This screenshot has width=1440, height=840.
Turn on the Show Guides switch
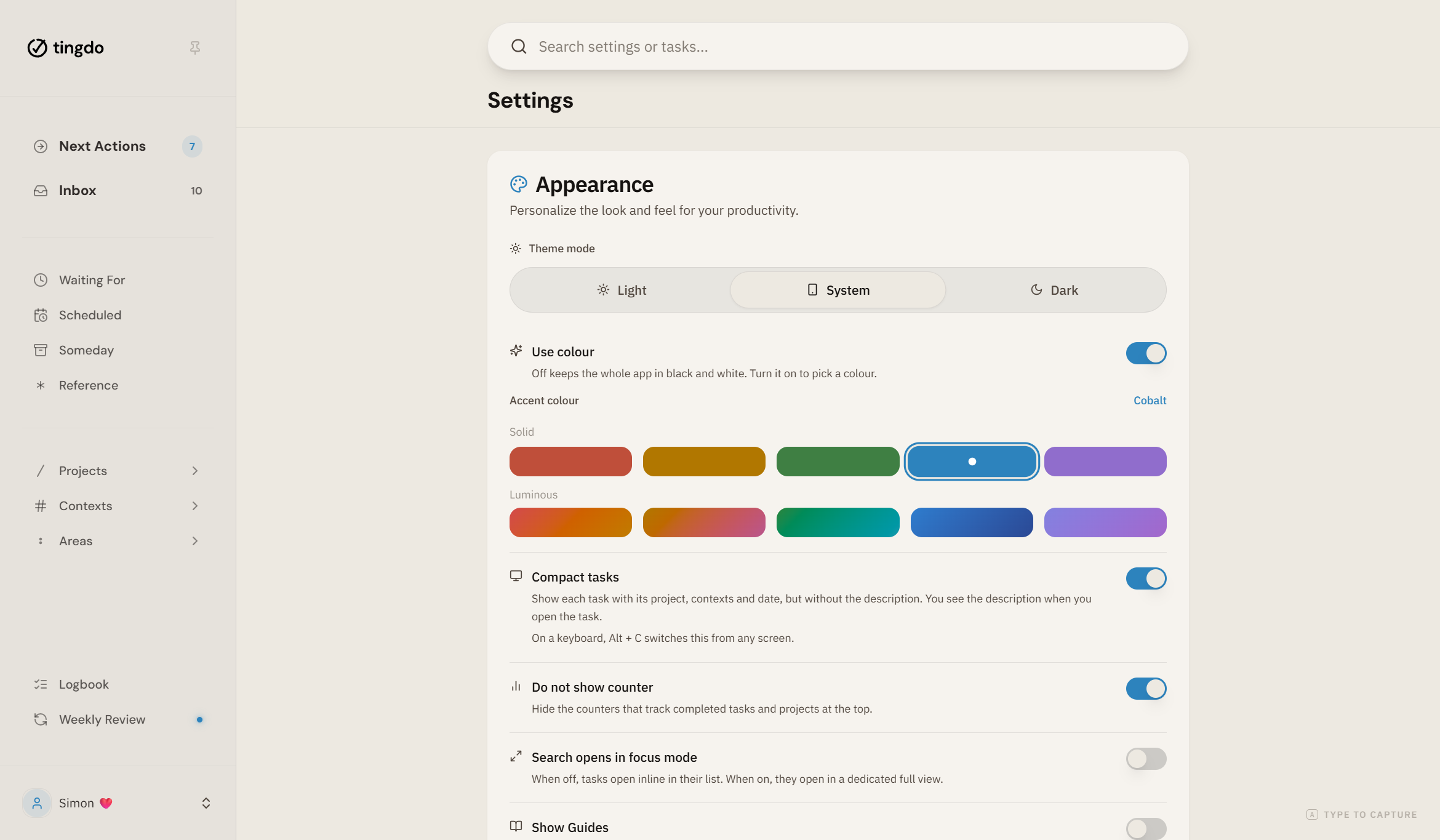(x=1146, y=829)
